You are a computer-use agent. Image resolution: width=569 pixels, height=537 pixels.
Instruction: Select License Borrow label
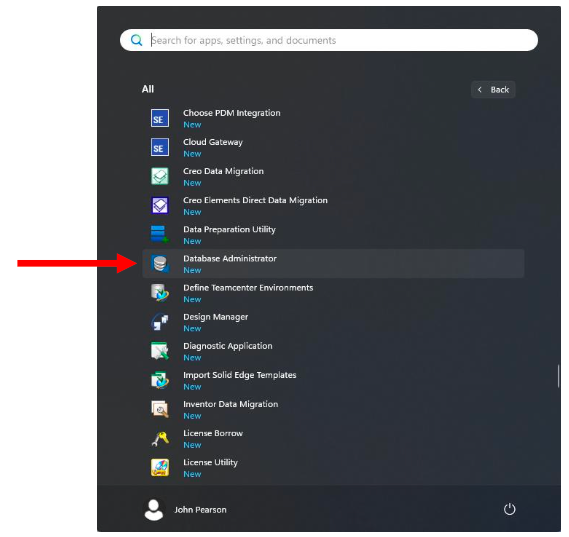[x=213, y=433]
